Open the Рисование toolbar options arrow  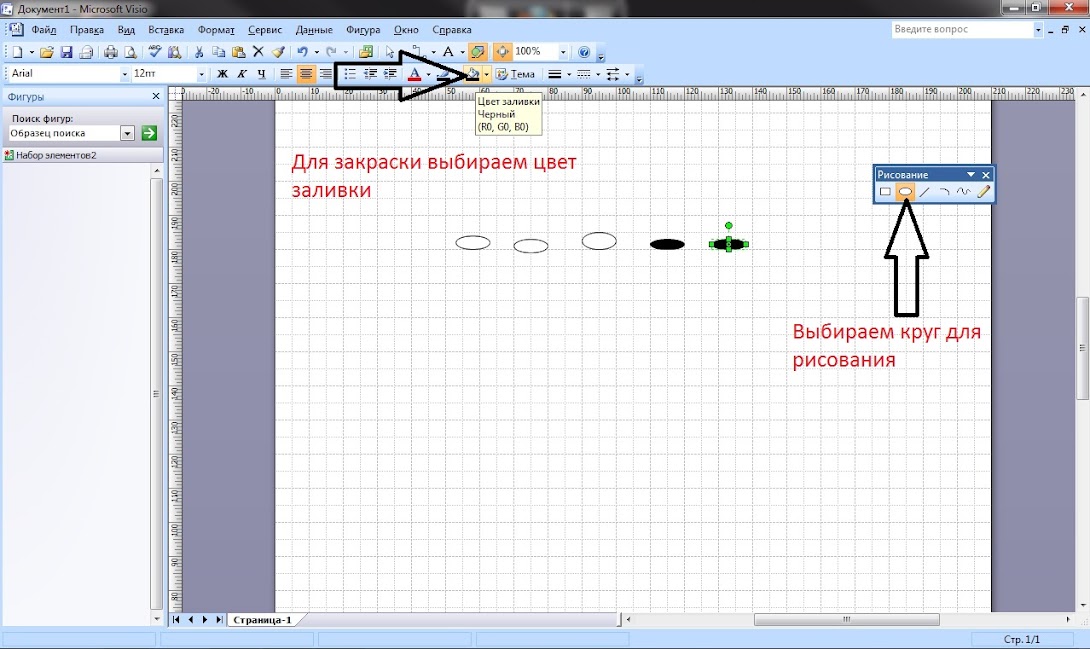point(971,174)
